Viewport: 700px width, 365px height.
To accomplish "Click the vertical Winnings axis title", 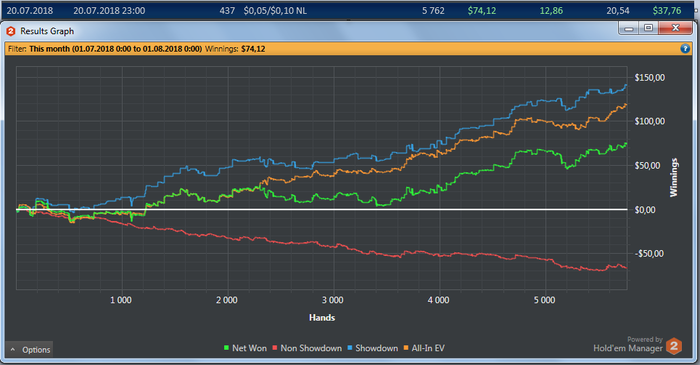I will click(673, 178).
